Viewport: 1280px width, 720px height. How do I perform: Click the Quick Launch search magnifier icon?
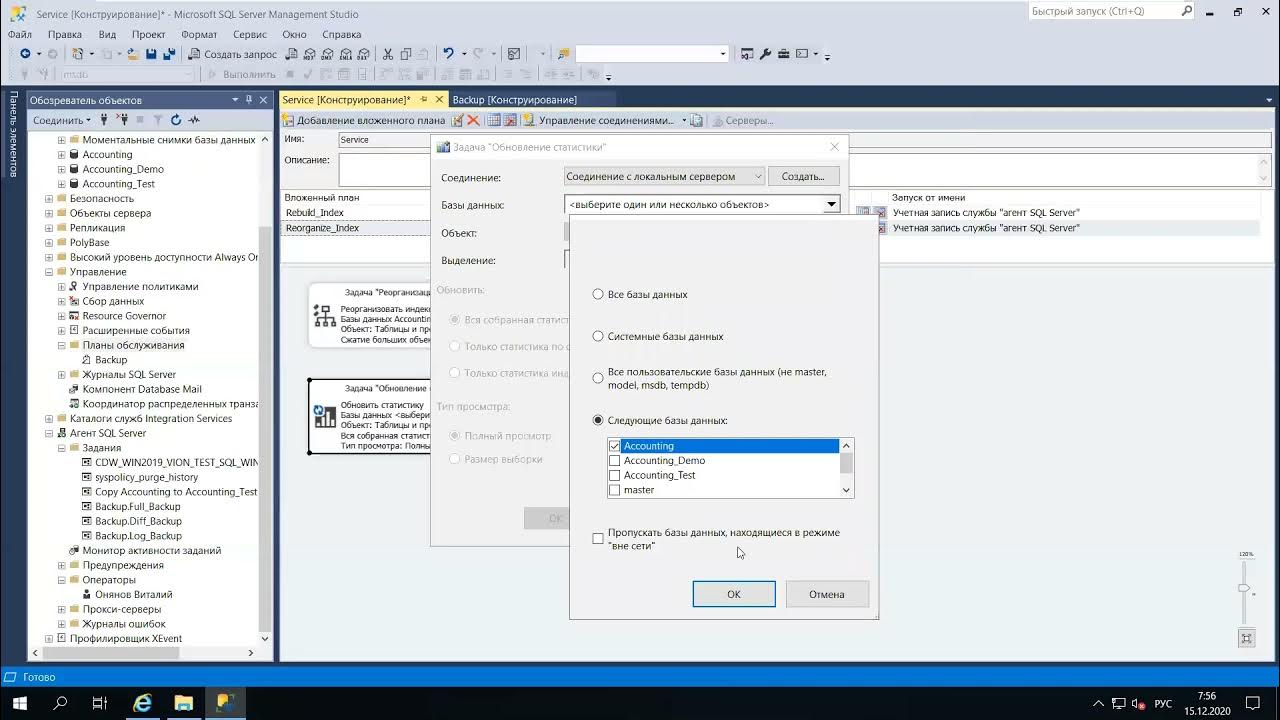[1187, 11]
